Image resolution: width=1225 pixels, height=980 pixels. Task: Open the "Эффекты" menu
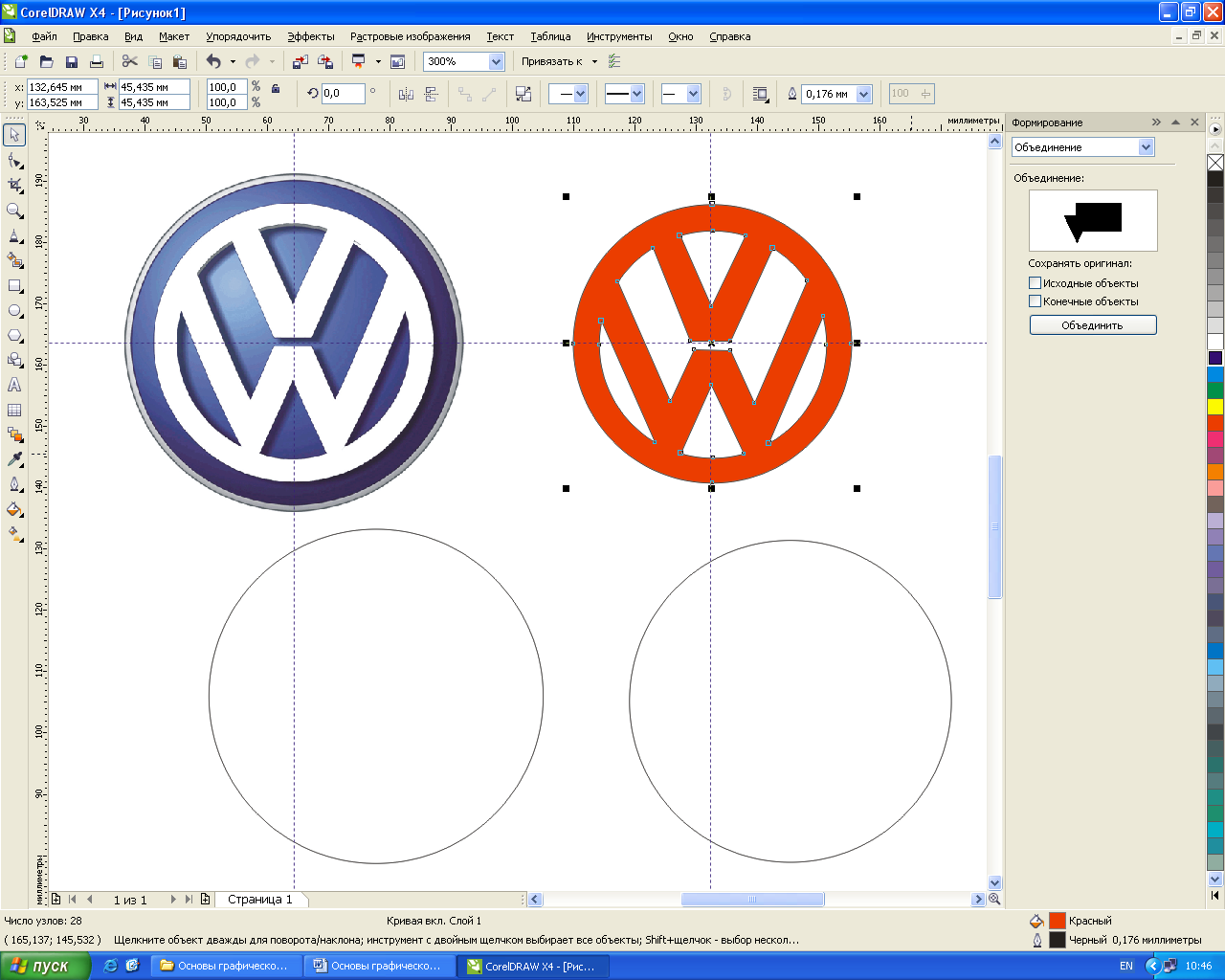(311, 36)
